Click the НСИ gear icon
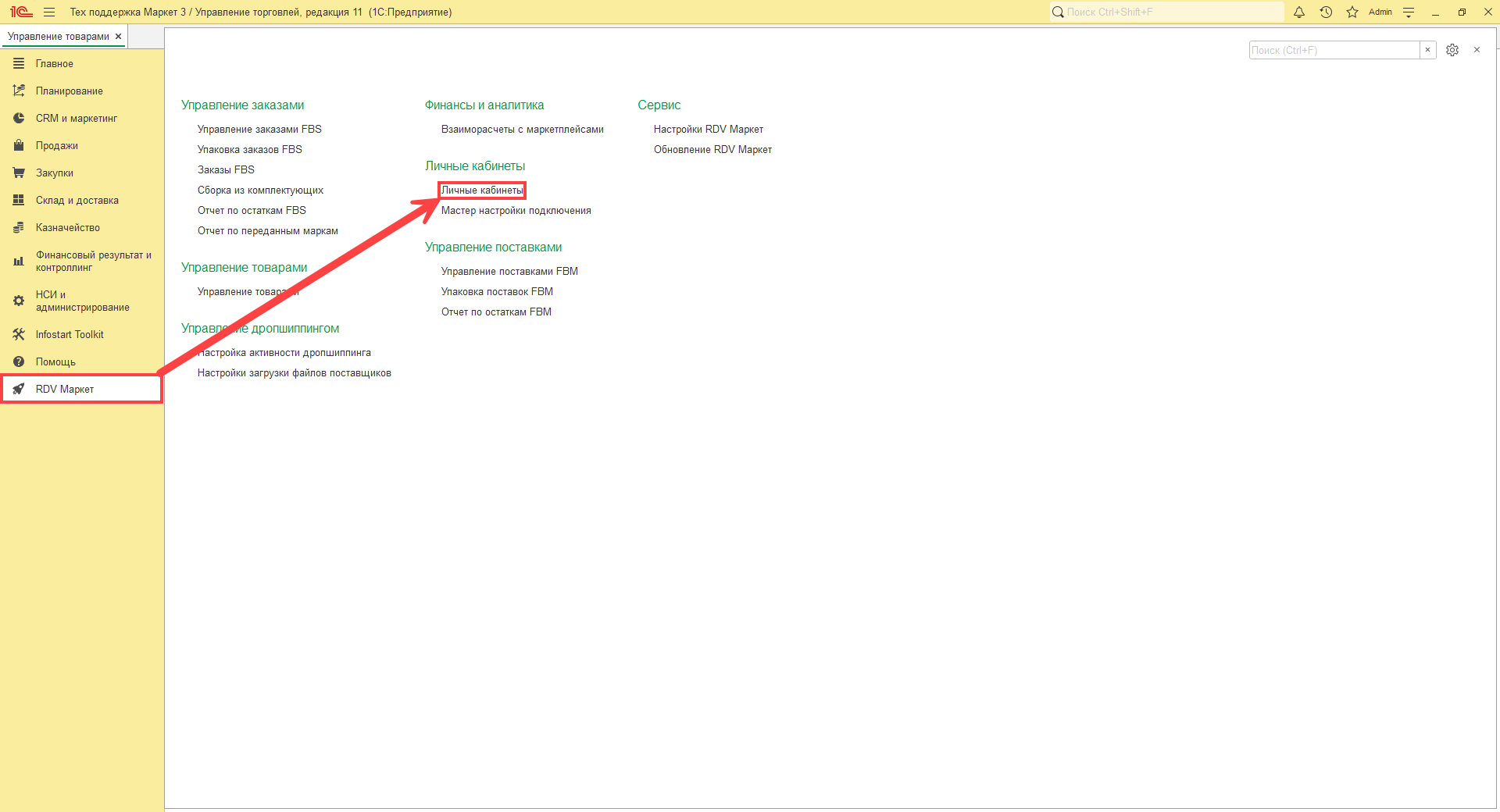Screen dimensions: 1500x812 coord(19,301)
